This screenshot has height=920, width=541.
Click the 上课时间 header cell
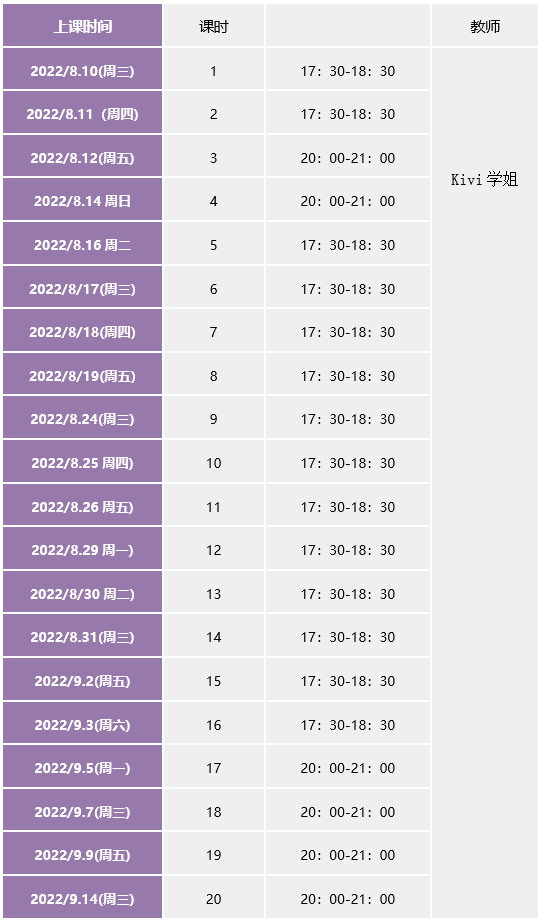(x=82, y=26)
